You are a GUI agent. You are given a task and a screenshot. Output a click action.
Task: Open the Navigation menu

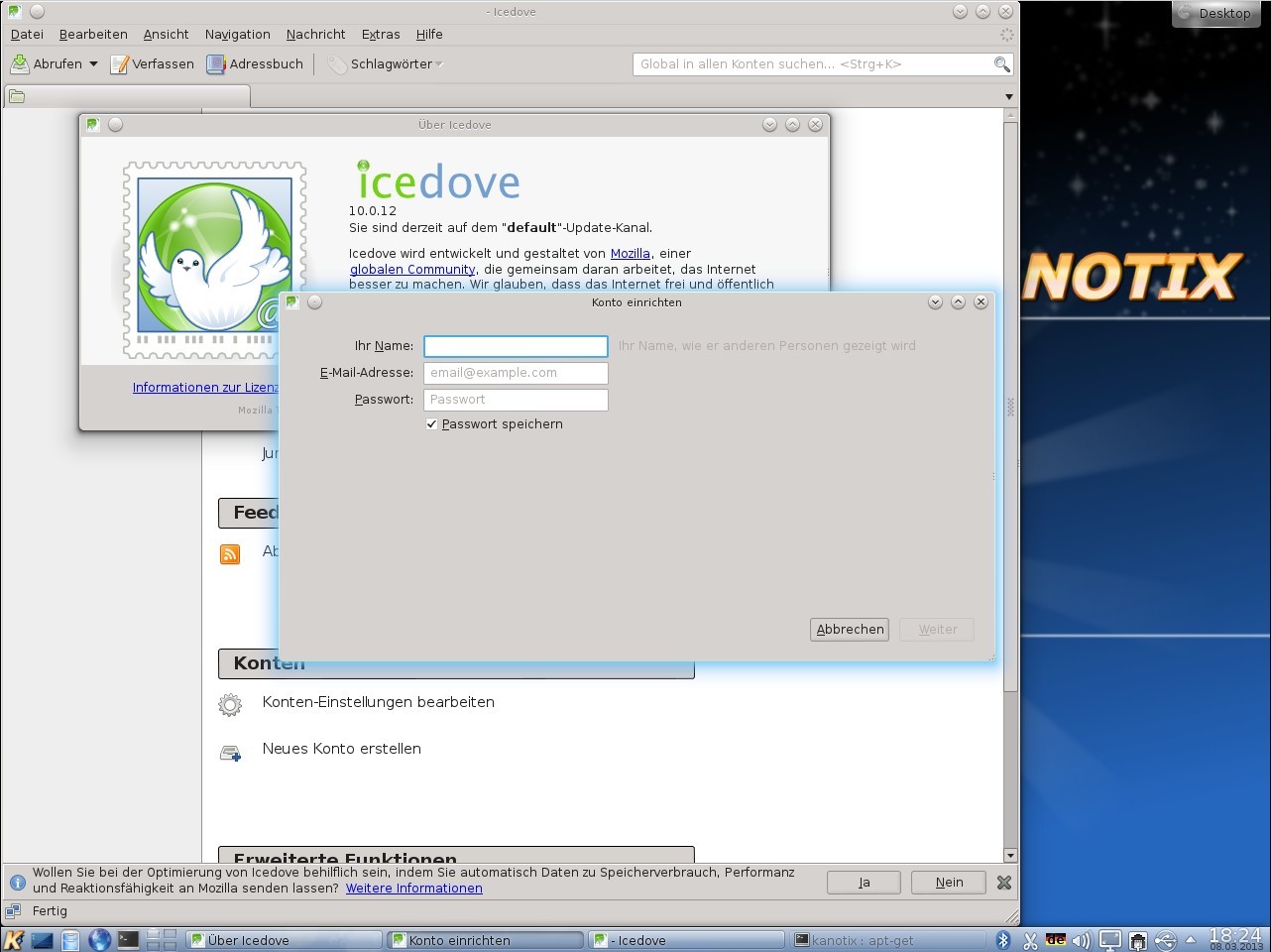pos(237,34)
